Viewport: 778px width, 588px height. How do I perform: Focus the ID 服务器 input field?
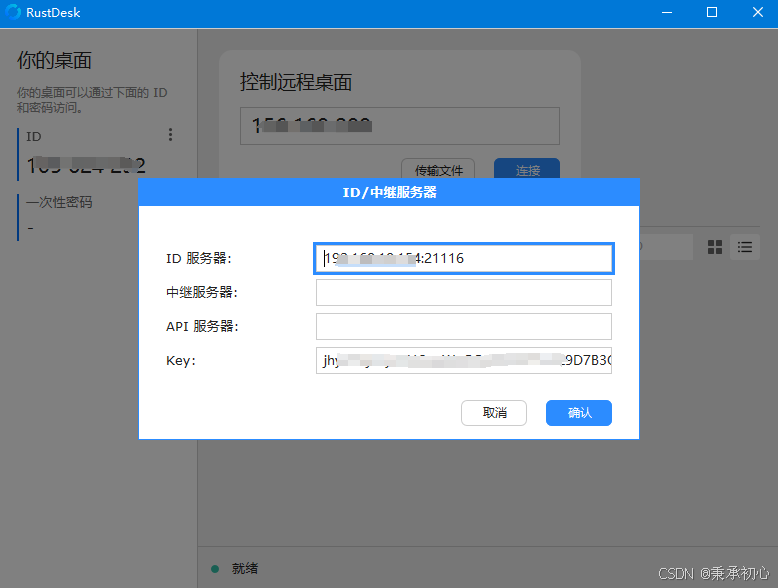(463, 259)
